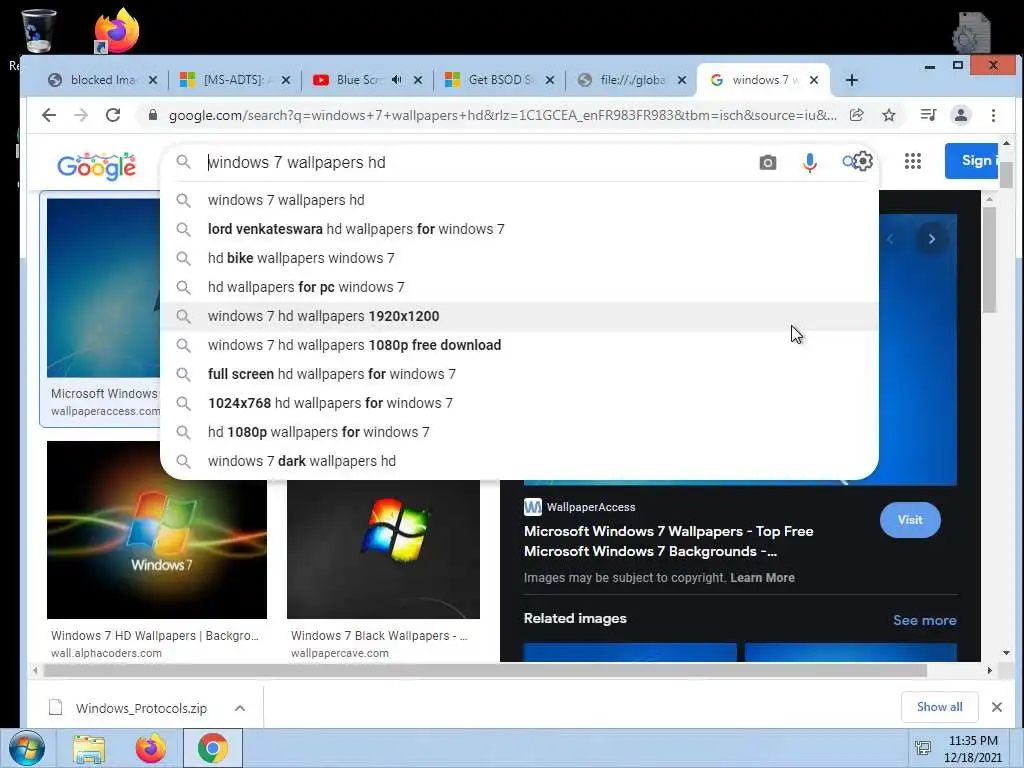Open a new tab with the plus button
Image resolution: width=1024 pixels, height=768 pixels.
pos(852,80)
